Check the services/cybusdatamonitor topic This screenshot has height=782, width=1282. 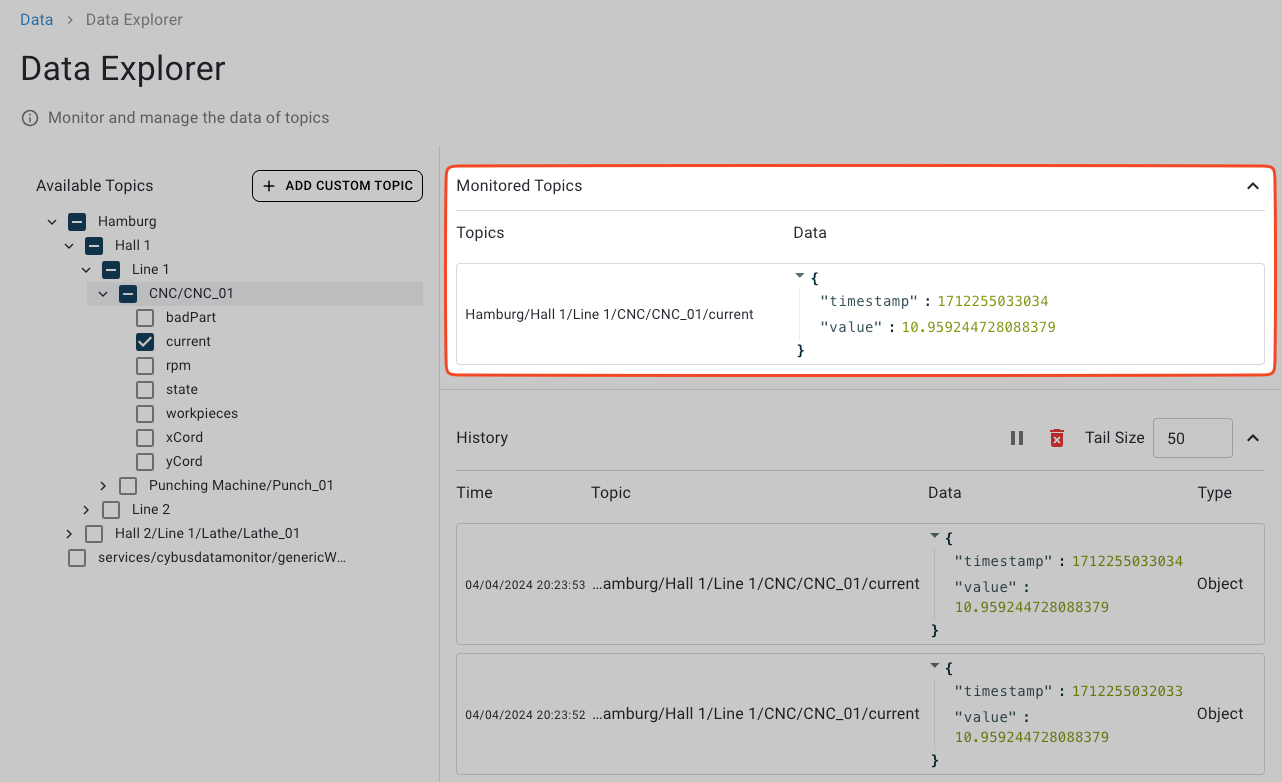point(77,557)
